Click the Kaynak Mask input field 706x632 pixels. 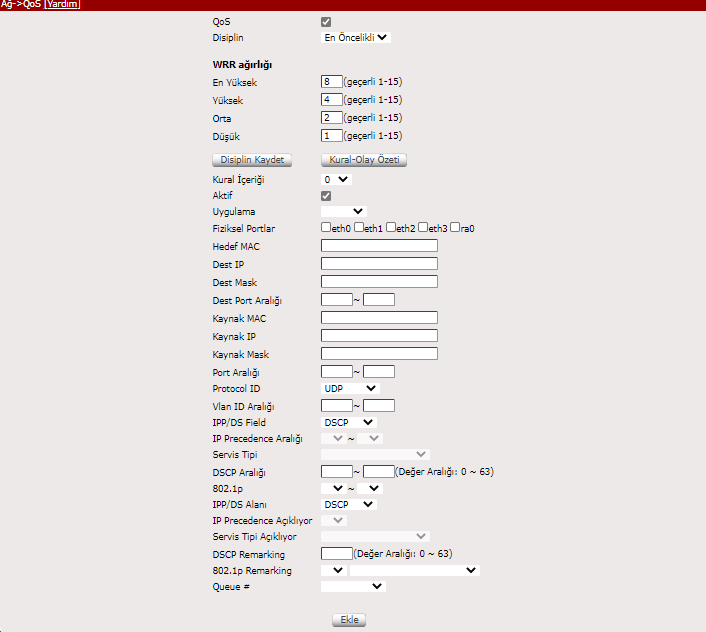379,353
